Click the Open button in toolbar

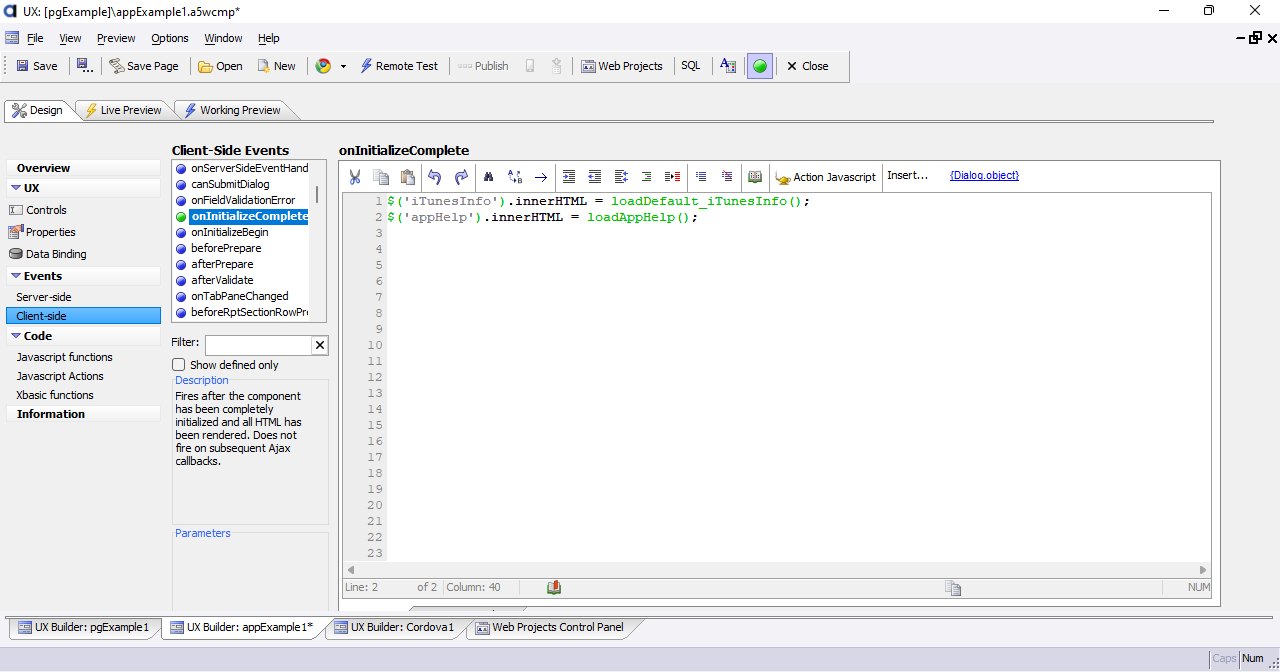point(220,66)
